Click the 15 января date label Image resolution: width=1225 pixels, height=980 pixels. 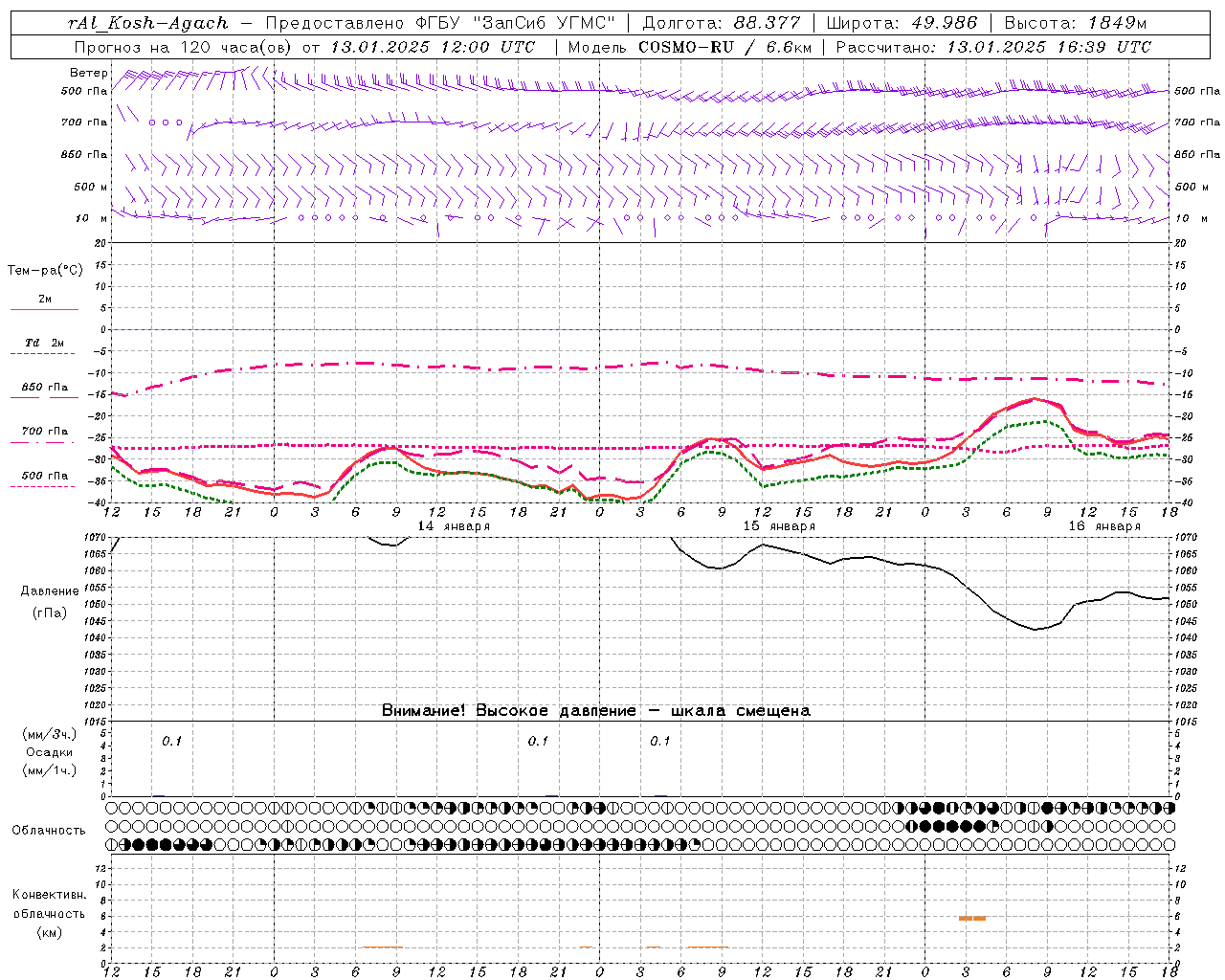[x=779, y=526]
